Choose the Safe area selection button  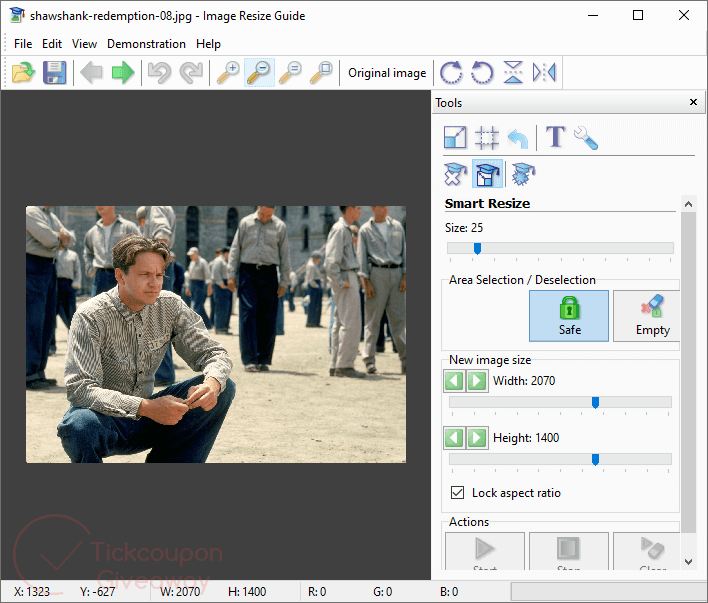[x=569, y=316]
